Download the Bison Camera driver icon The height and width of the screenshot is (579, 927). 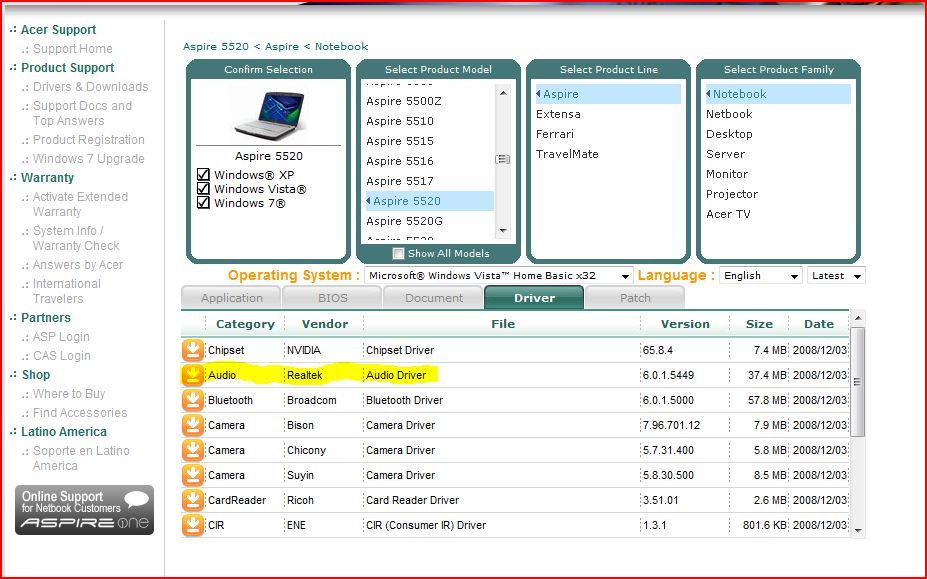click(x=192, y=425)
